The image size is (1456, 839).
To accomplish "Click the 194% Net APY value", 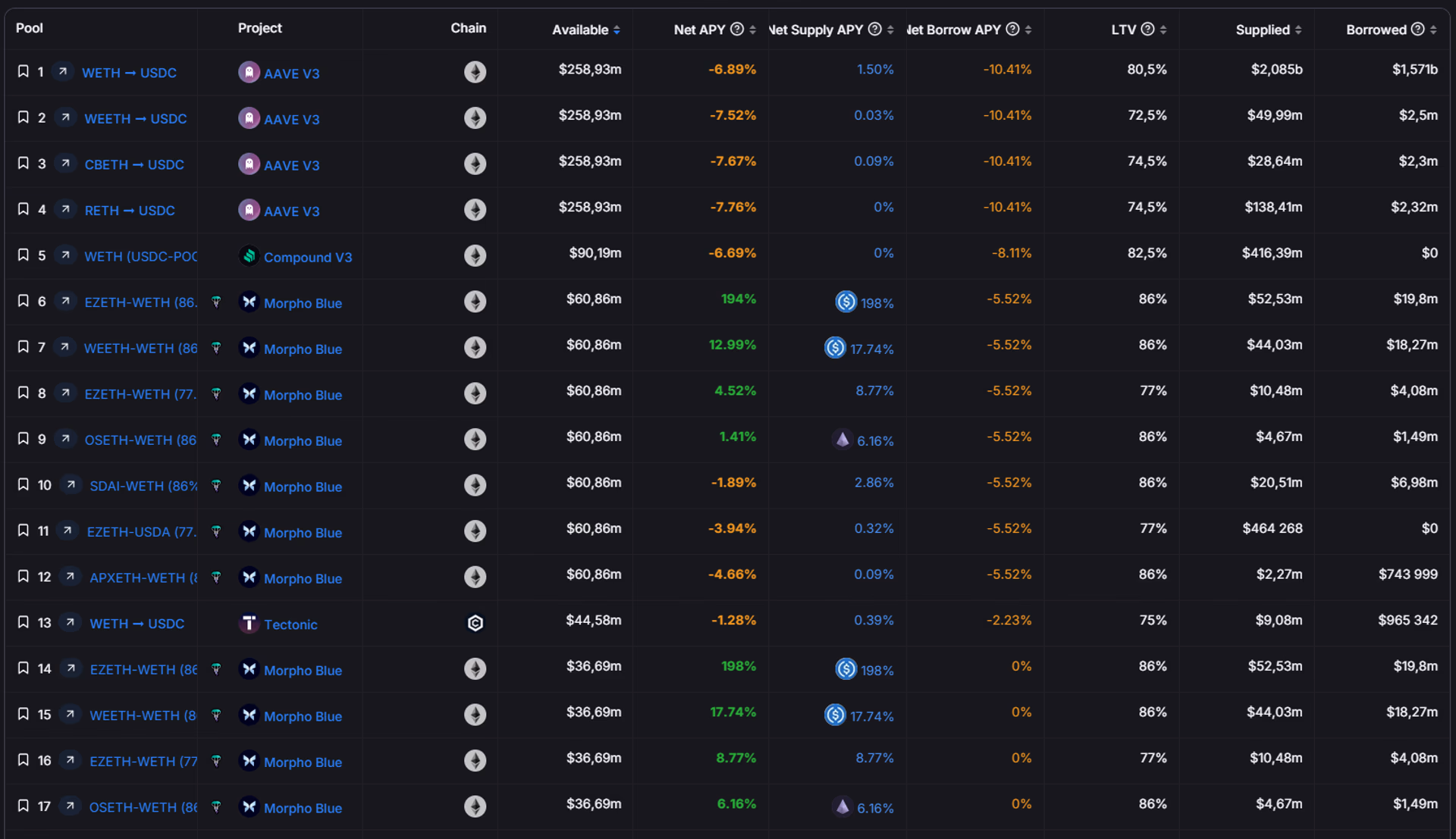I will [739, 299].
